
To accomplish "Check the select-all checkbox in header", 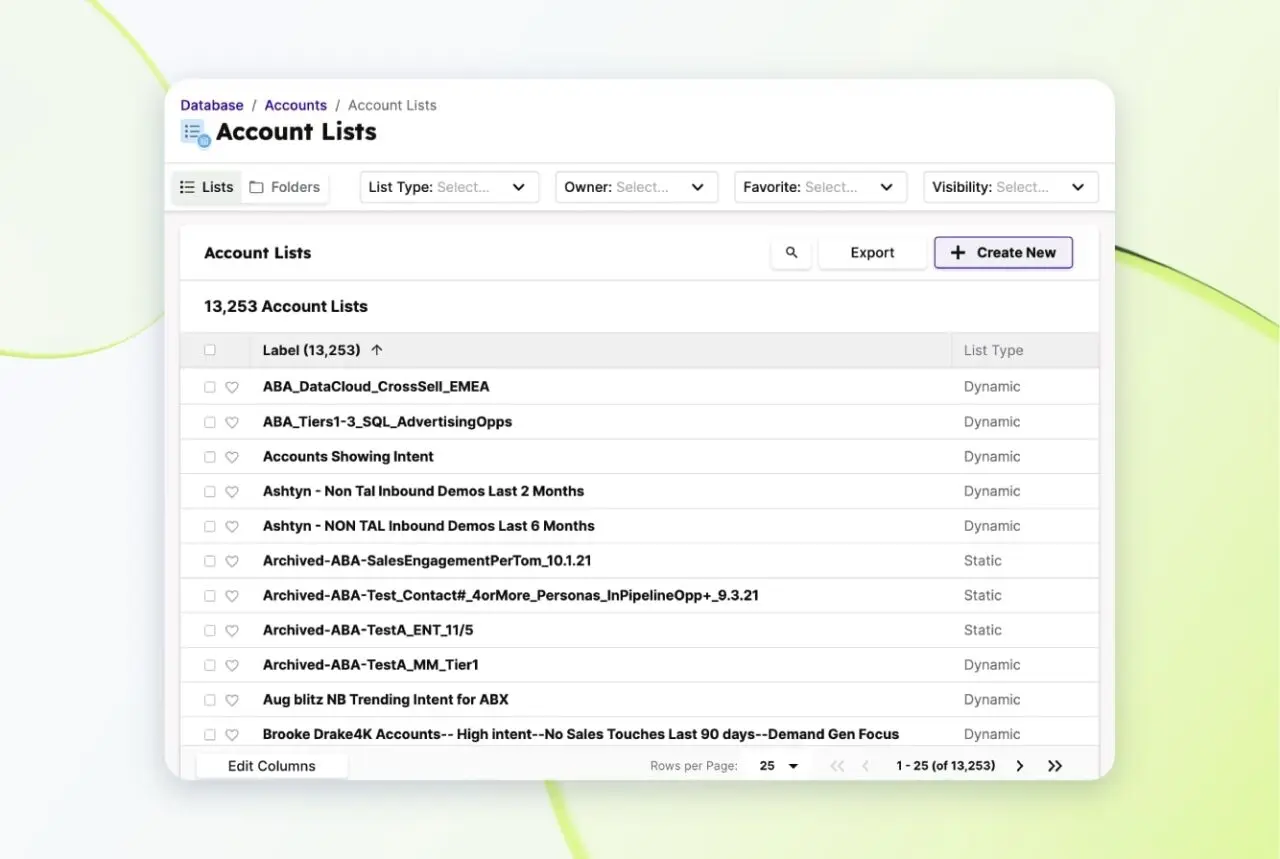I will click(x=210, y=350).
